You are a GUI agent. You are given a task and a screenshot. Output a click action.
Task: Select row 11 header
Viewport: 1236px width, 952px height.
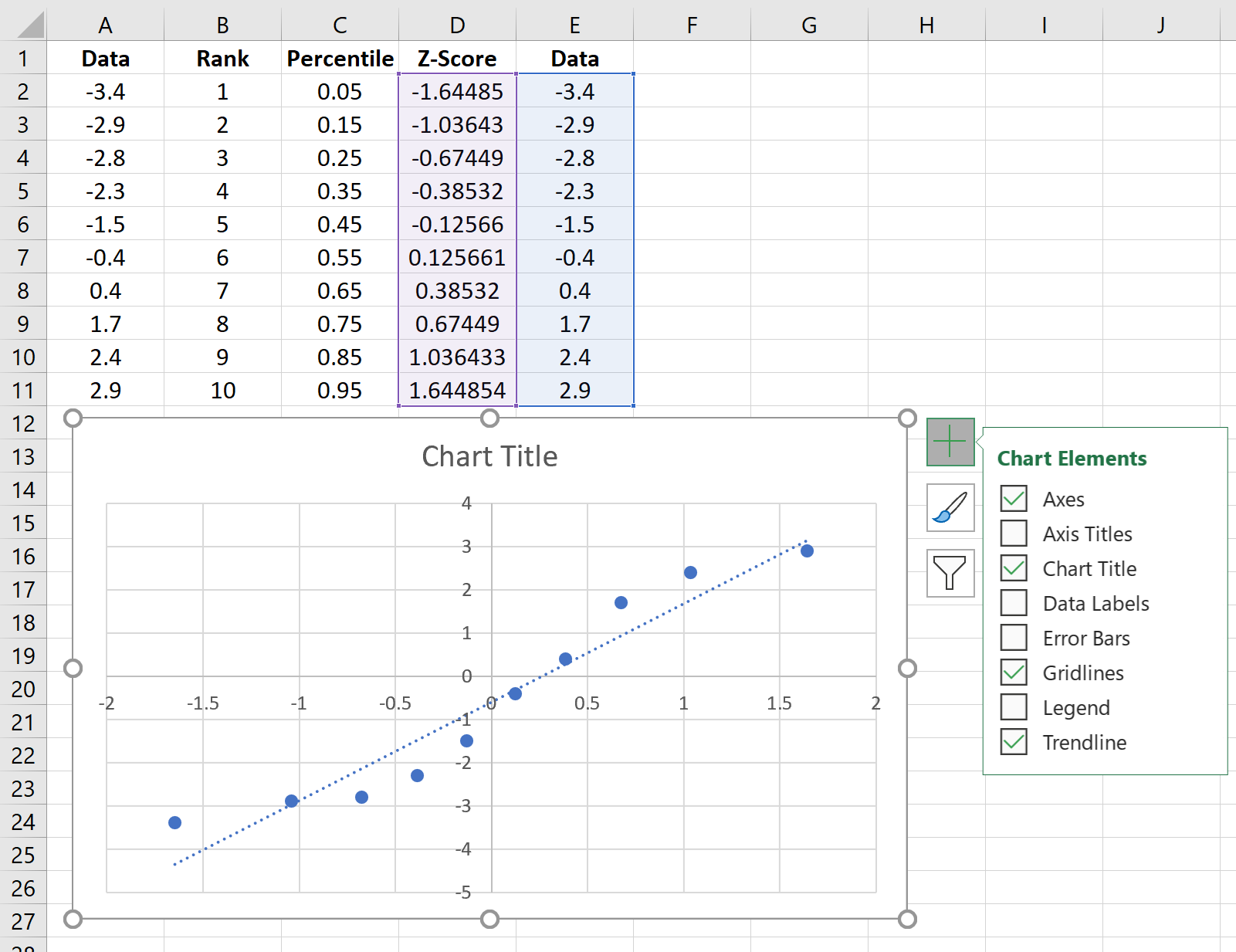pyautogui.click(x=24, y=390)
